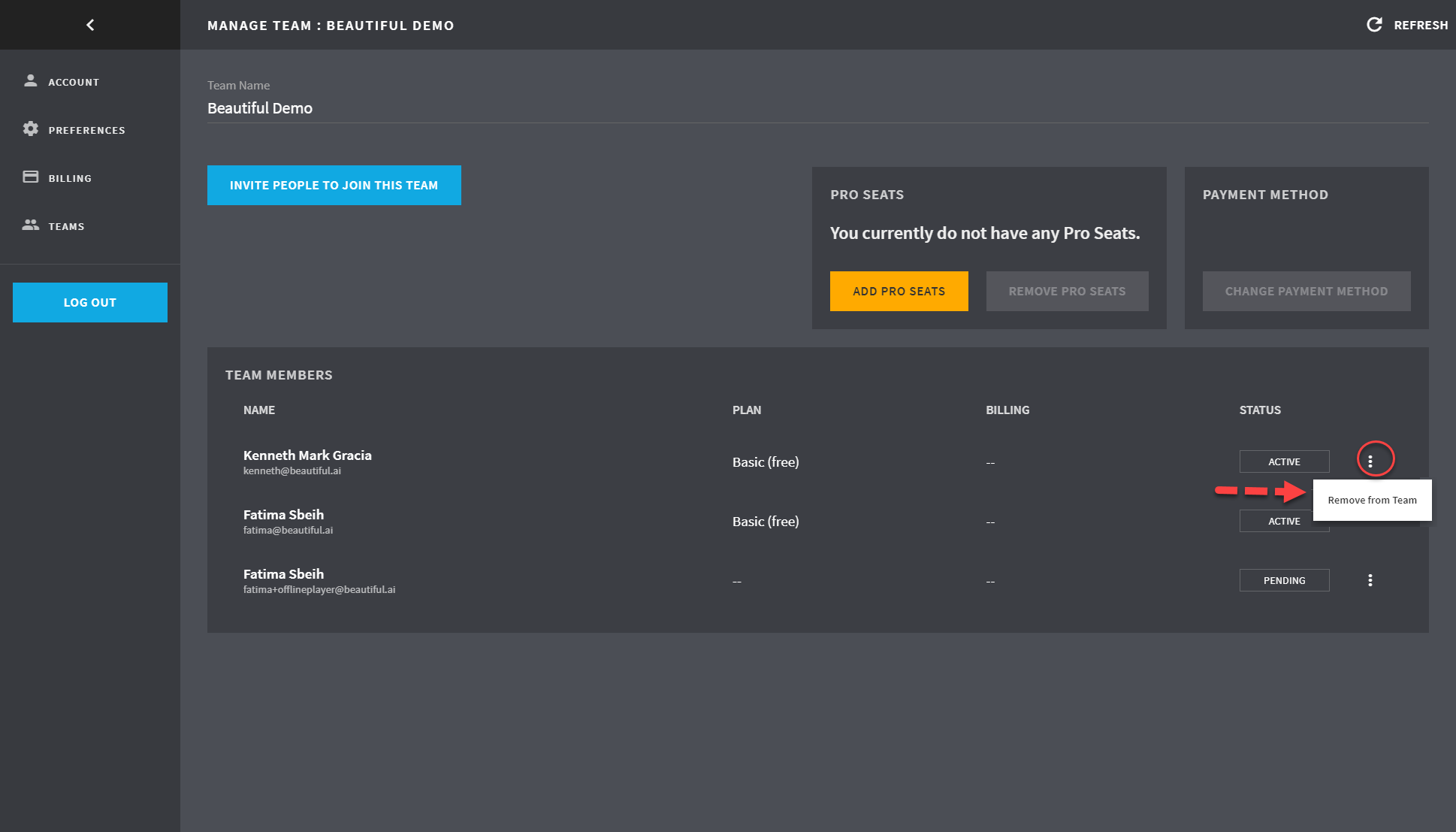Image resolution: width=1456 pixels, height=832 pixels.
Task: Click the Billing label in sidebar
Action: [x=70, y=178]
